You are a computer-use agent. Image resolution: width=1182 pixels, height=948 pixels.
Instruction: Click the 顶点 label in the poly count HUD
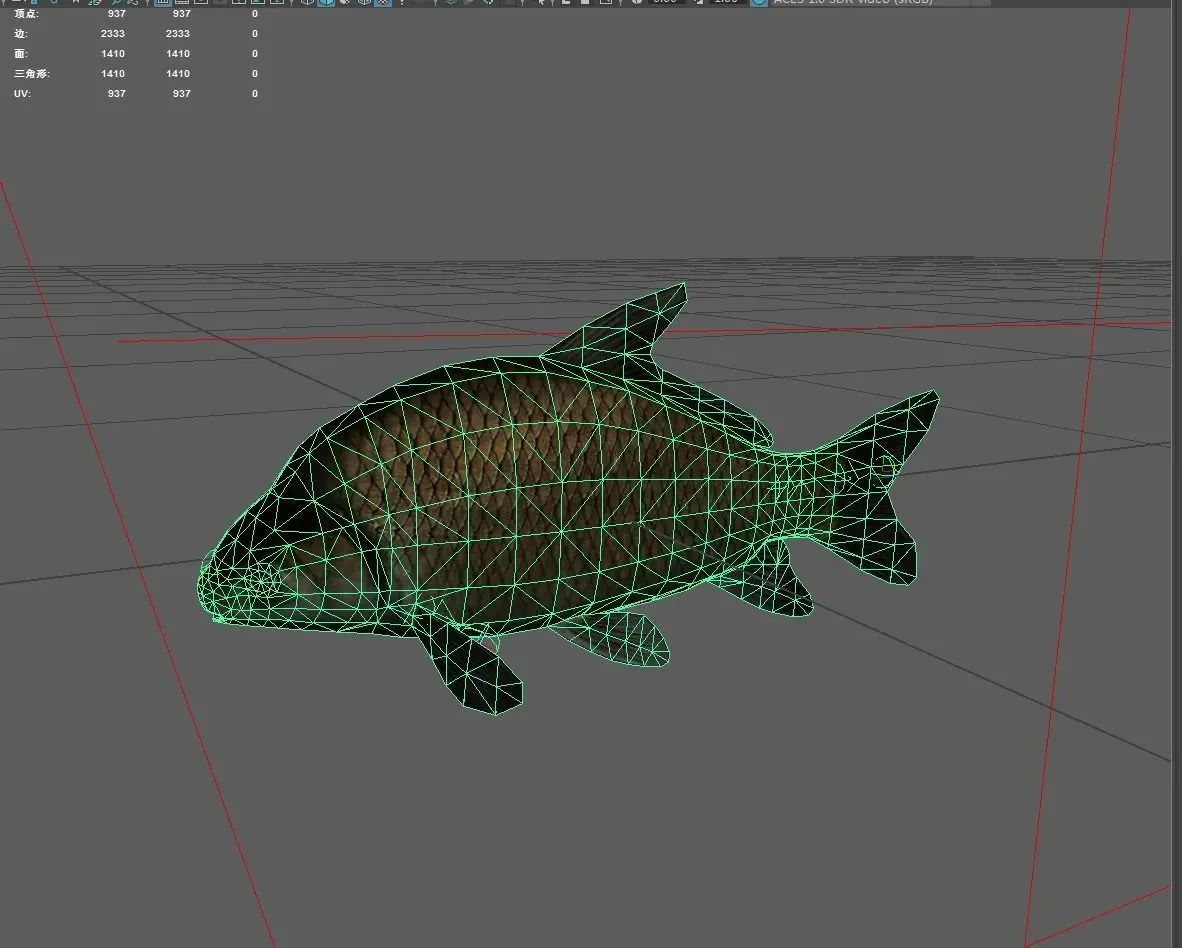[x=26, y=14]
